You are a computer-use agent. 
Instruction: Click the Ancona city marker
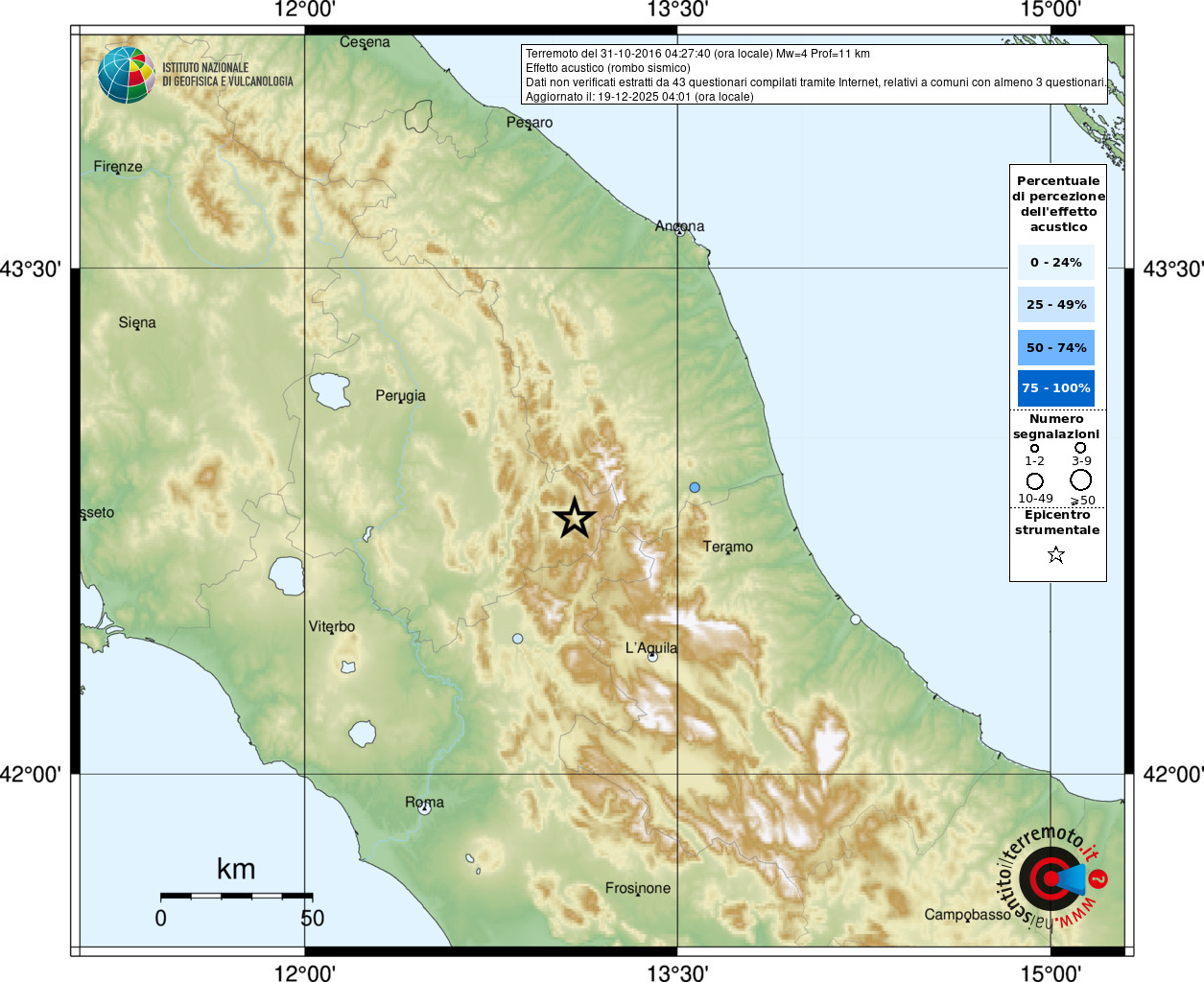pos(679,231)
